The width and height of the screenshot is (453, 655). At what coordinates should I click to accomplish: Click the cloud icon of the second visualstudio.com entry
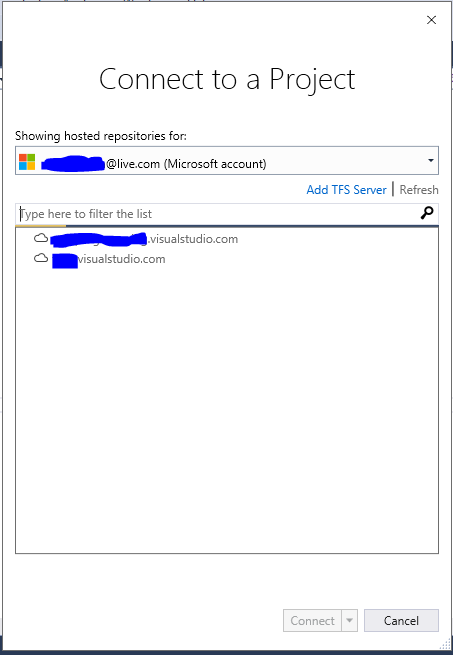pyautogui.click(x=41, y=259)
